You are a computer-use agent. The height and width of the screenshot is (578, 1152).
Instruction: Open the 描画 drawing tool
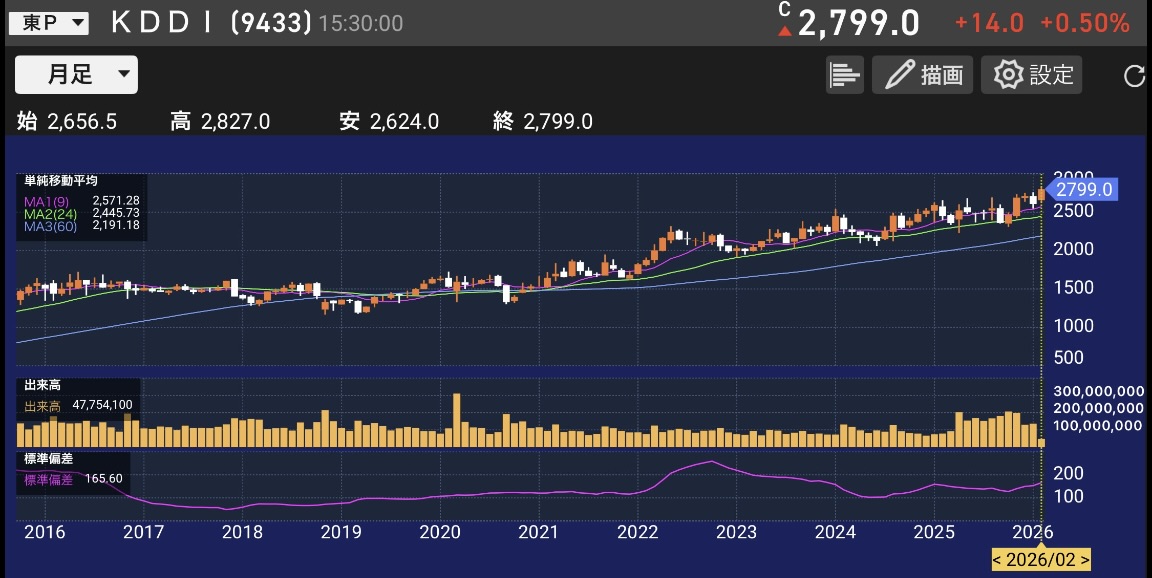pyautogui.click(x=922, y=74)
